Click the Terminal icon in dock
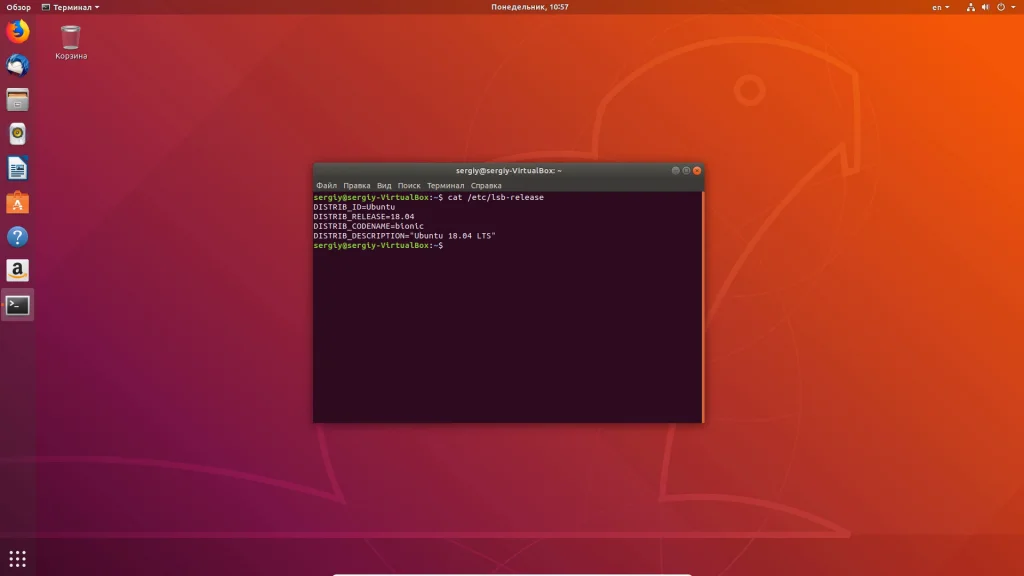 pos(18,305)
